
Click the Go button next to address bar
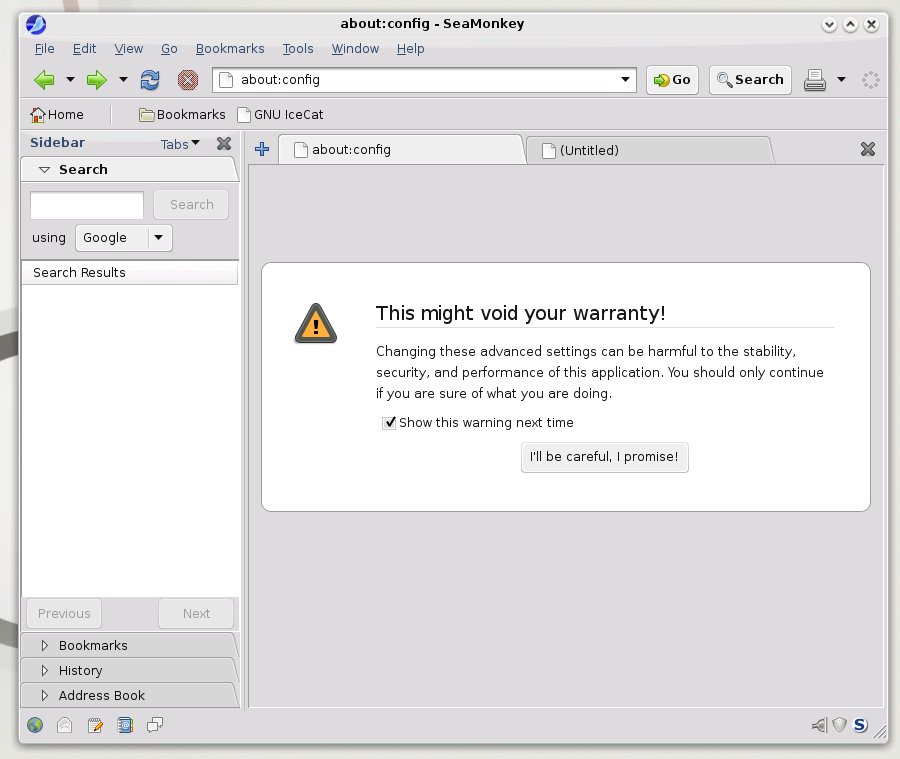[672, 80]
